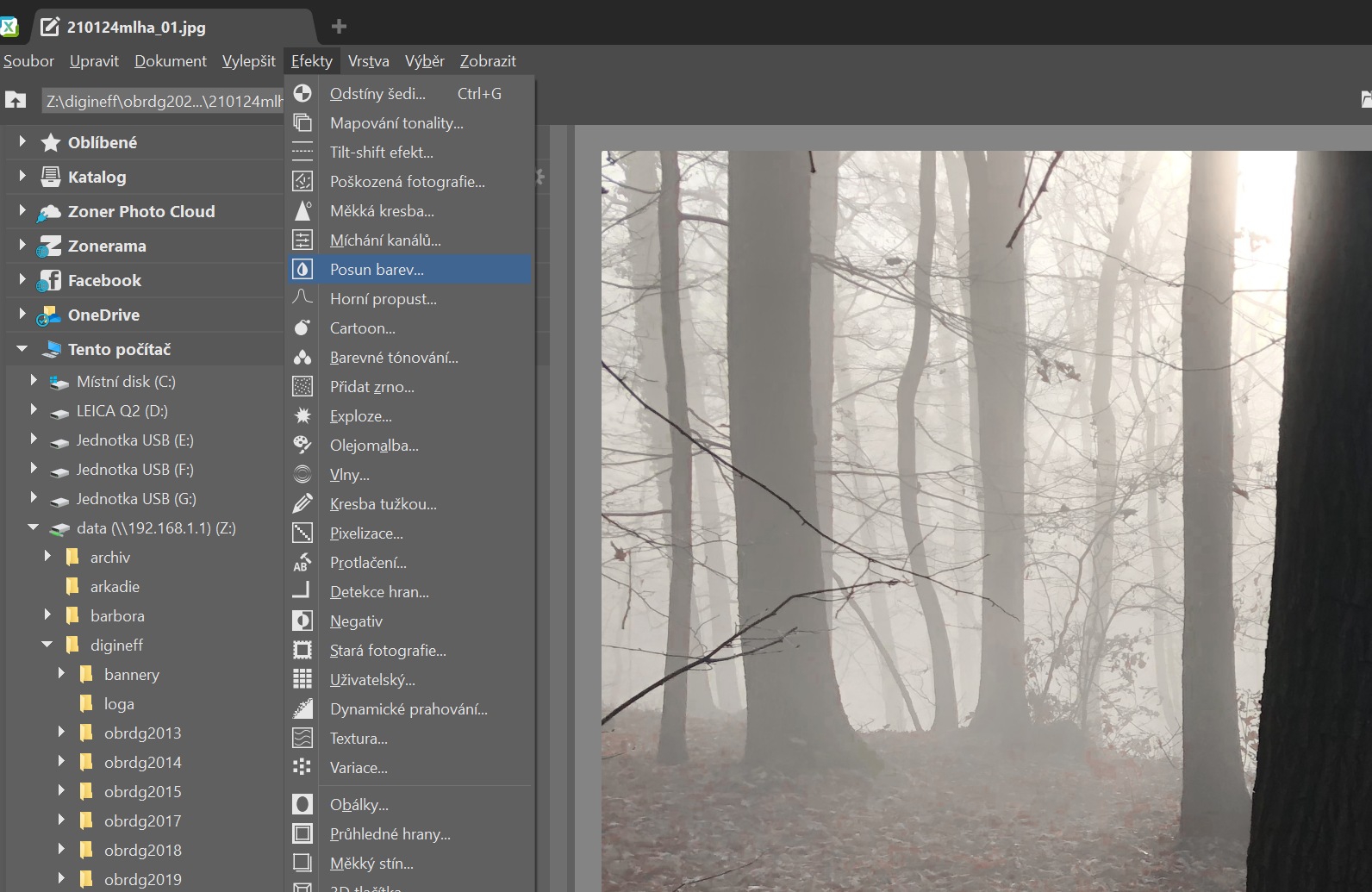Expand the OneDrive node

click(x=22, y=314)
